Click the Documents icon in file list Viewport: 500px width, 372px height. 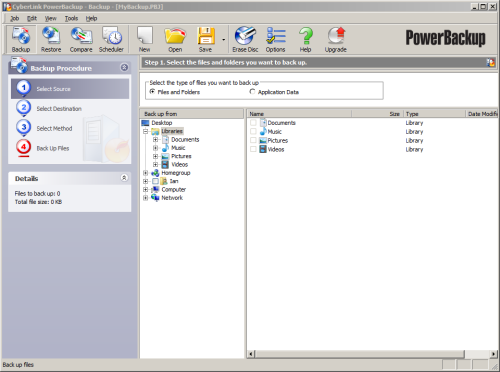click(263, 123)
